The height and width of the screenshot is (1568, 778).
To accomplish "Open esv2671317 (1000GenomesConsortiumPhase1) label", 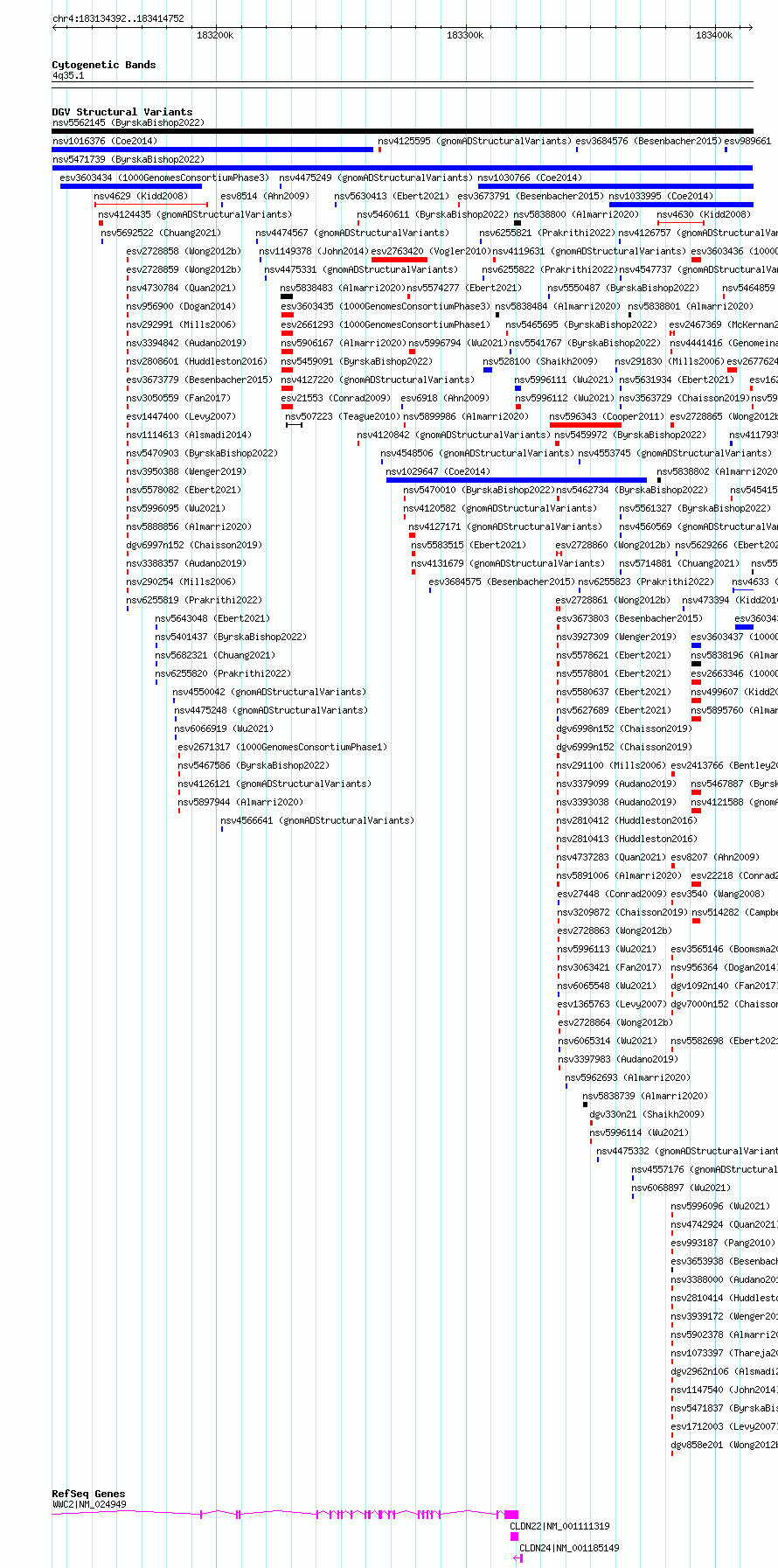I will pos(282,747).
